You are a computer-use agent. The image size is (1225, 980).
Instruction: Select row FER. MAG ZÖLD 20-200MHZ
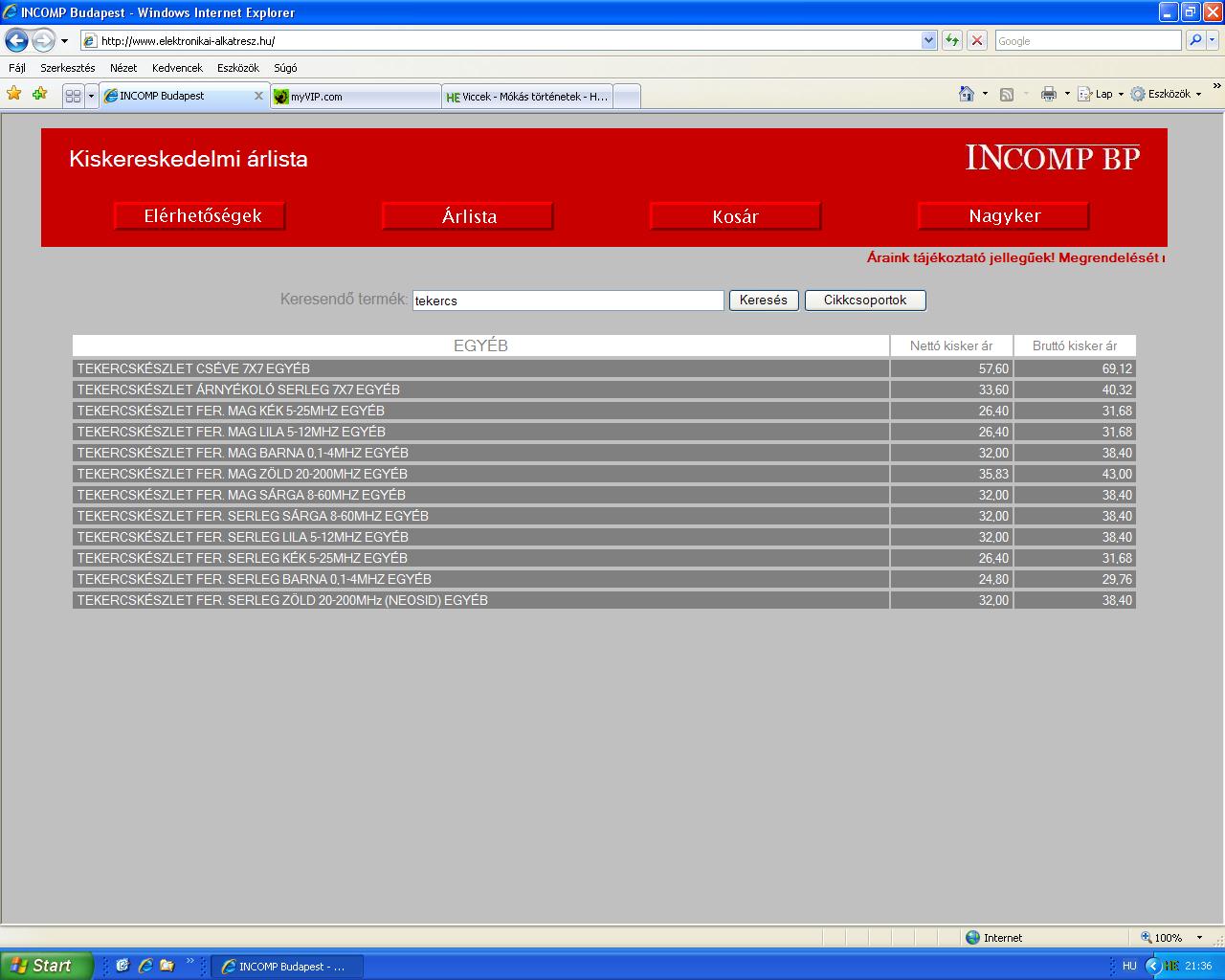pos(480,474)
